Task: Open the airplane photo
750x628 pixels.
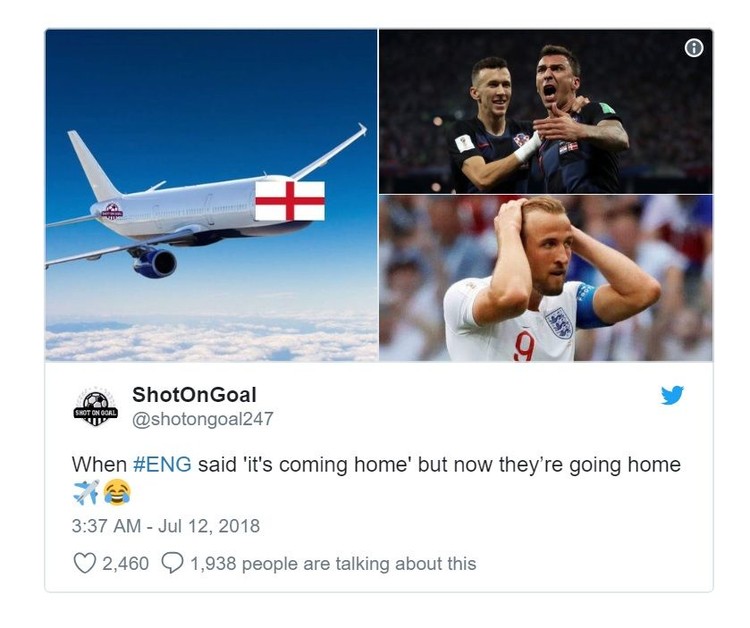Action: (x=211, y=195)
